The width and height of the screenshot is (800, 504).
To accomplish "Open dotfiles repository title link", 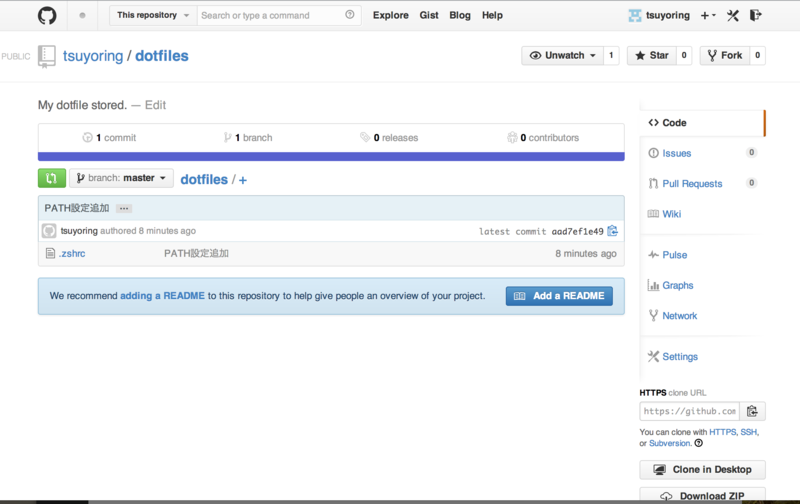I will click(162, 56).
